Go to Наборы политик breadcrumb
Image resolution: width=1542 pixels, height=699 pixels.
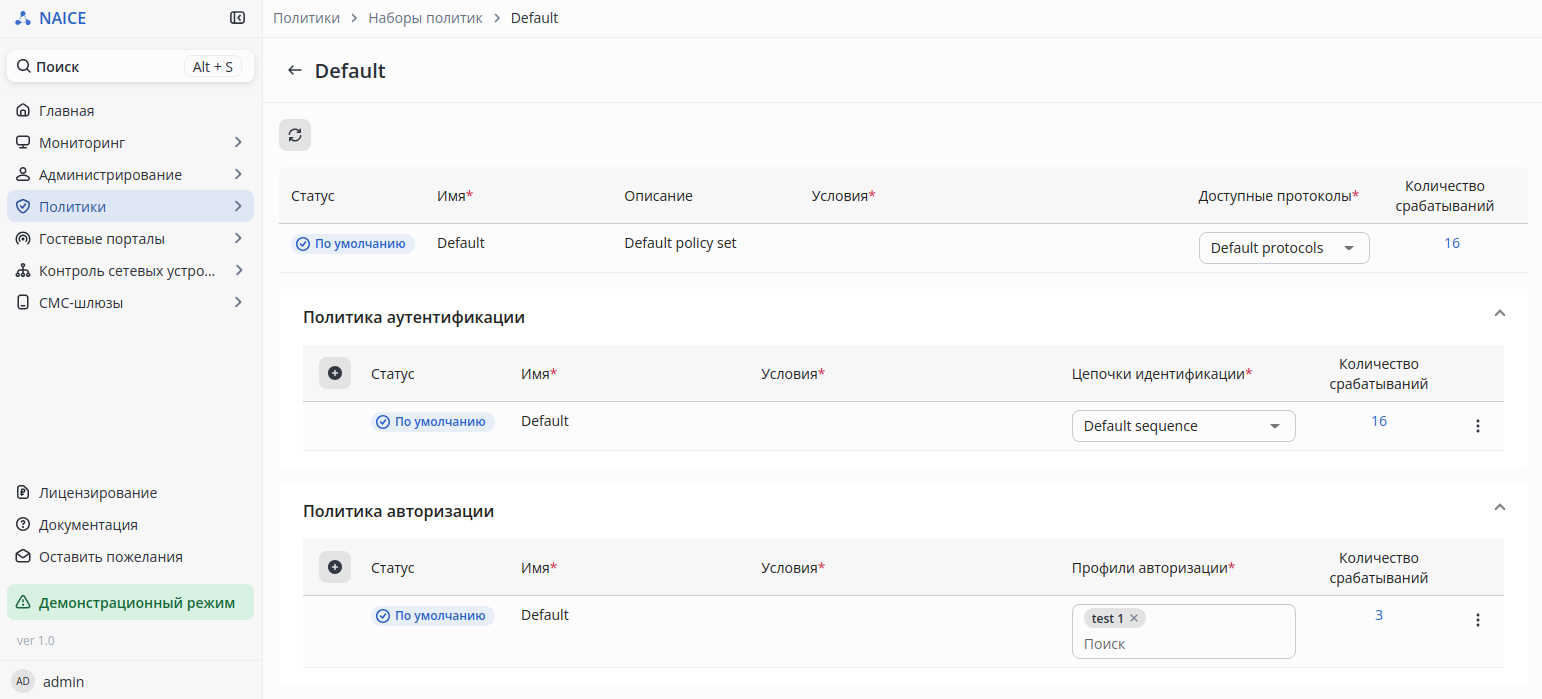pos(425,18)
